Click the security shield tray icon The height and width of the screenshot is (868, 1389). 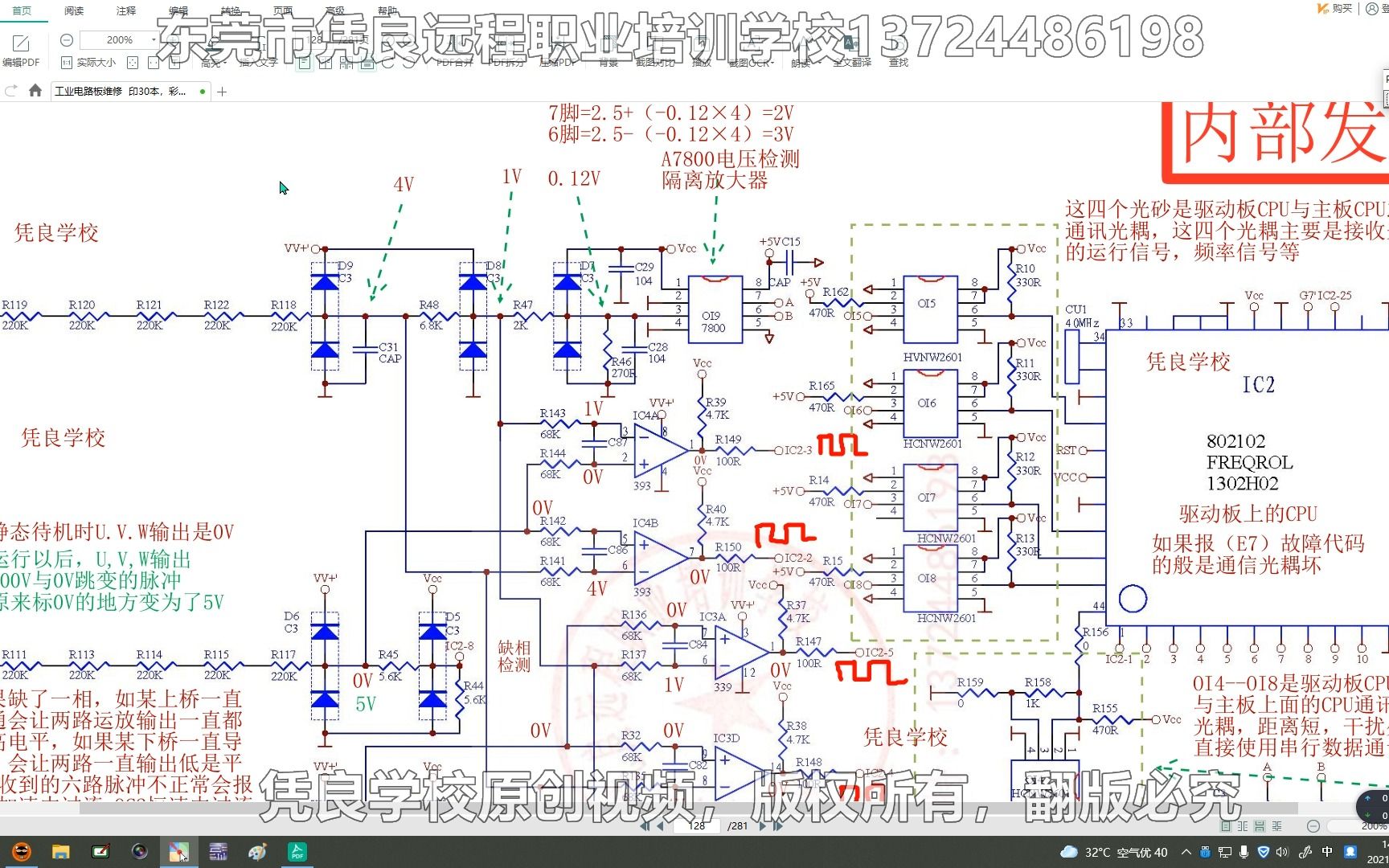1263,852
